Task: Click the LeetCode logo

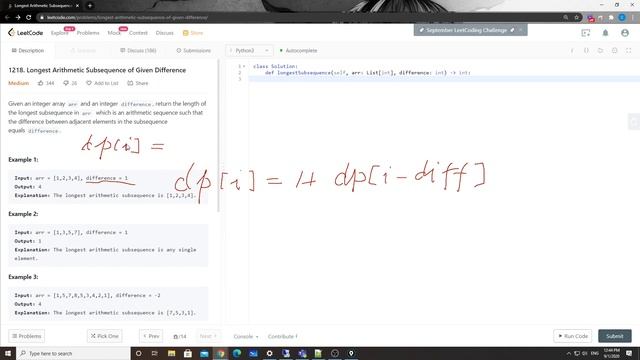Action: (25, 33)
